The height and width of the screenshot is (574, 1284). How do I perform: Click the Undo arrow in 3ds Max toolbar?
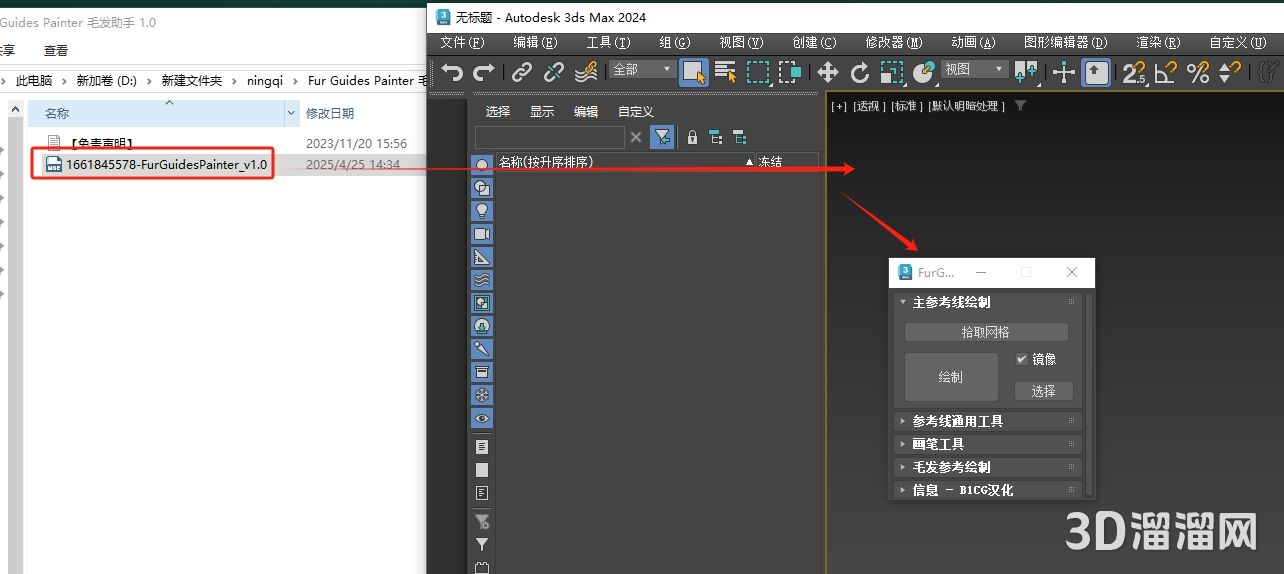coord(453,72)
